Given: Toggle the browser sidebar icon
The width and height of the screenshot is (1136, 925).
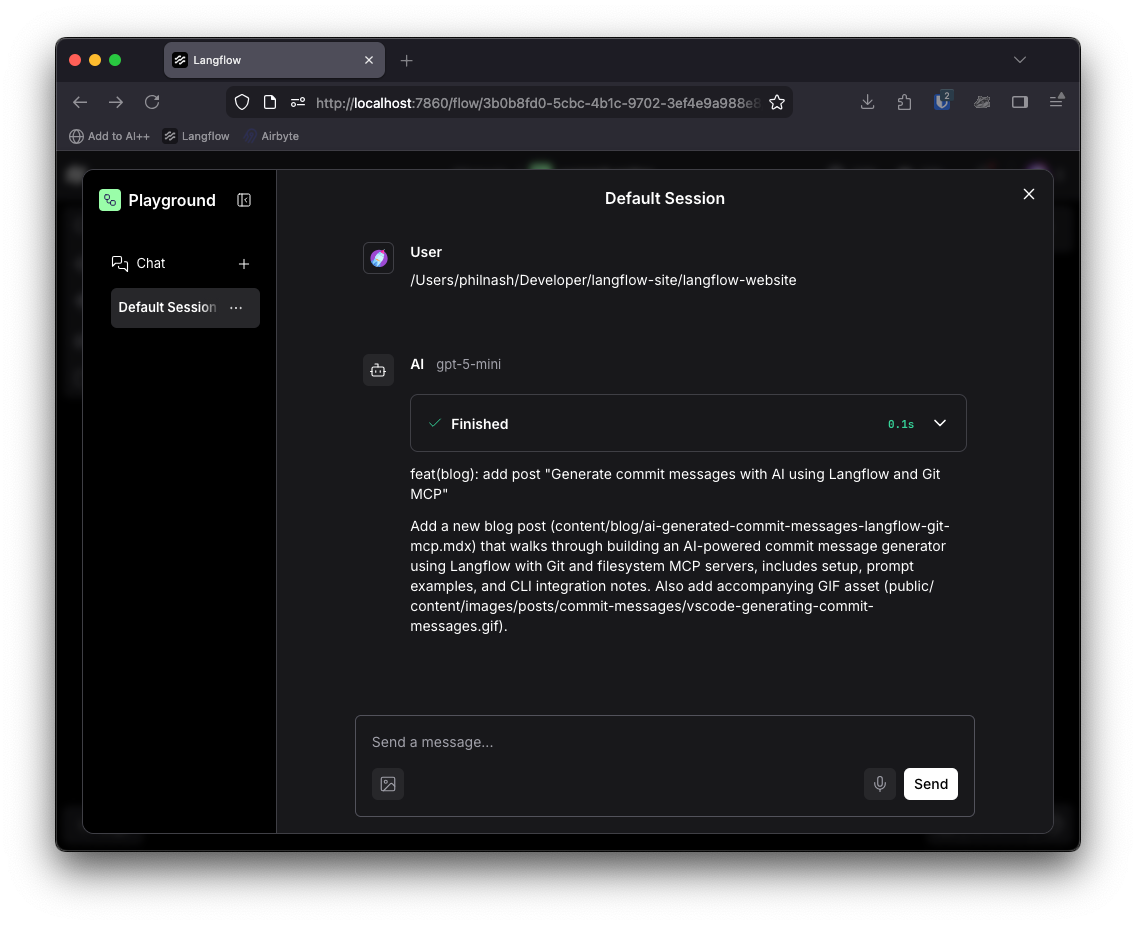Looking at the screenshot, I should coord(1019,102).
